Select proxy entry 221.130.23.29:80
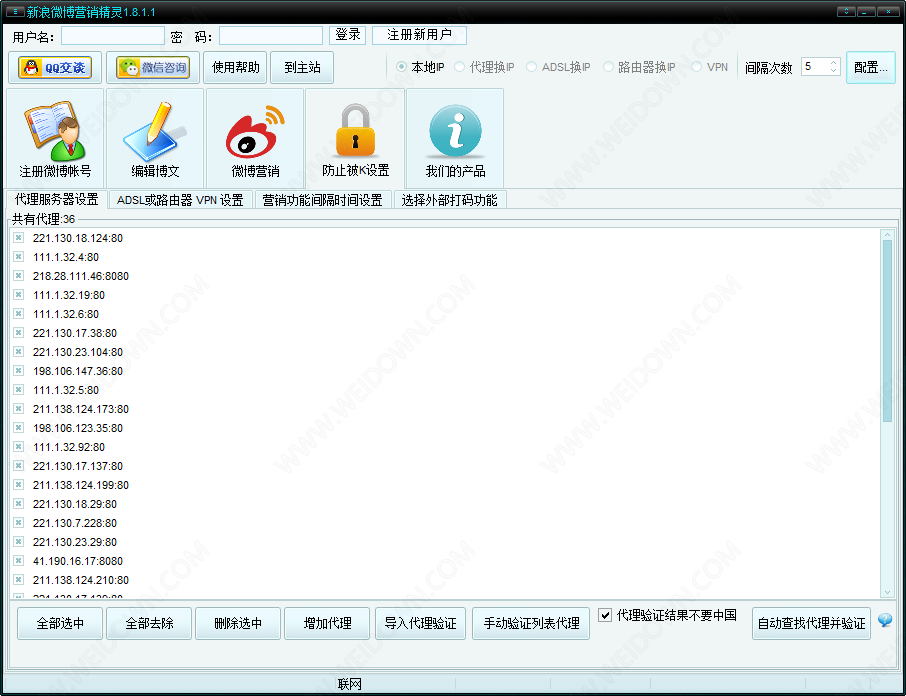 click(x=75, y=542)
